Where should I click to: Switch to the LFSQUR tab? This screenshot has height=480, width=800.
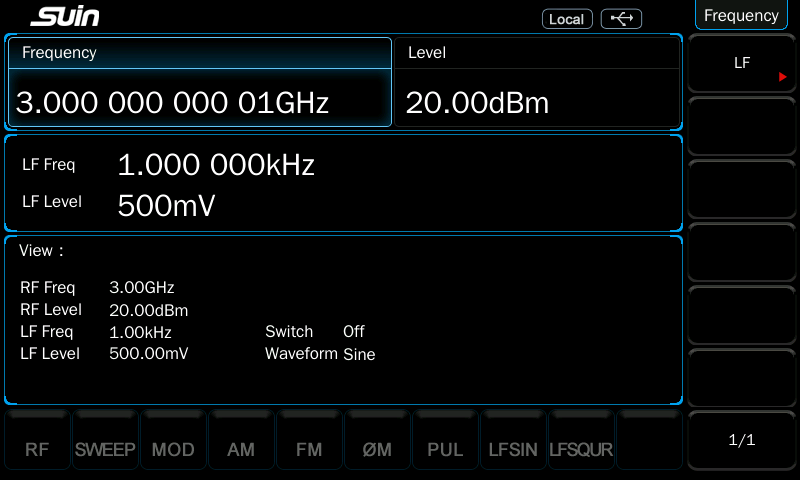[581, 450]
